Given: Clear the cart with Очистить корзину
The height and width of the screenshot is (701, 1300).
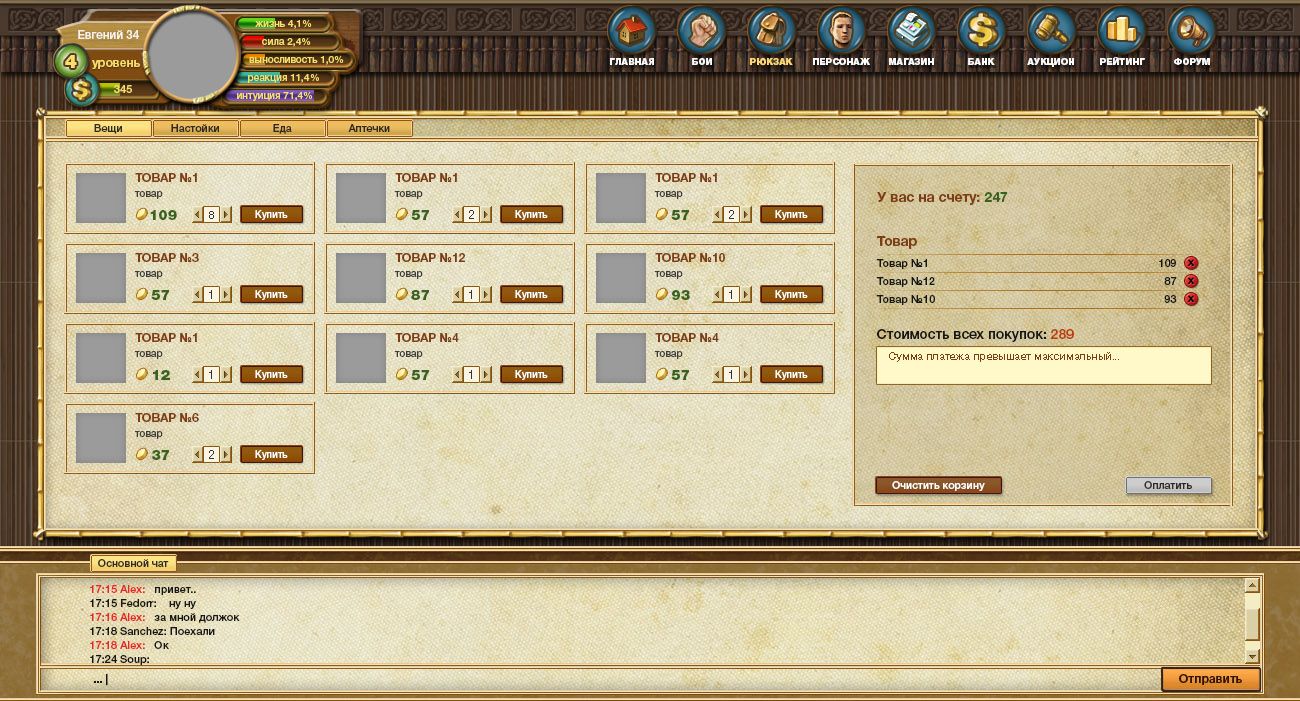Looking at the screenshot, I should (x=938, y=485).
